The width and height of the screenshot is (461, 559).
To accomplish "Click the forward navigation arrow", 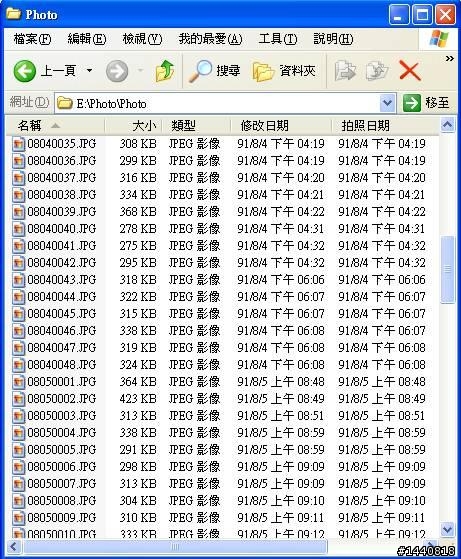I will click(x=117, y=71).
